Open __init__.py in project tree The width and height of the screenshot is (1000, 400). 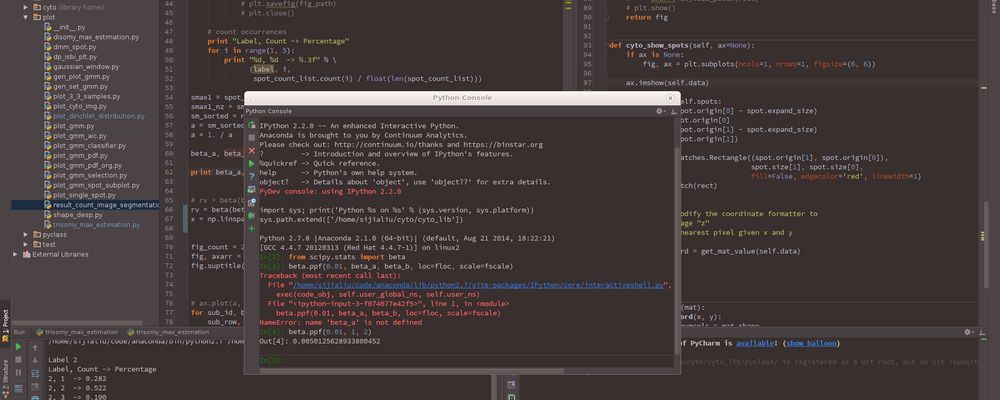tap(69, 27)
